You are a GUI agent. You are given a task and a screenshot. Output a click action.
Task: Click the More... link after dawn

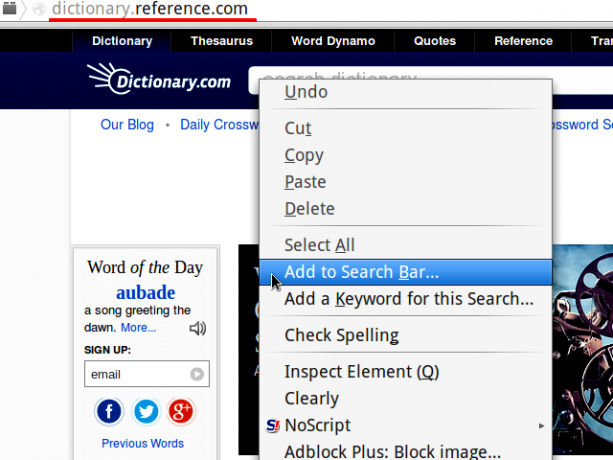[138, 328]
